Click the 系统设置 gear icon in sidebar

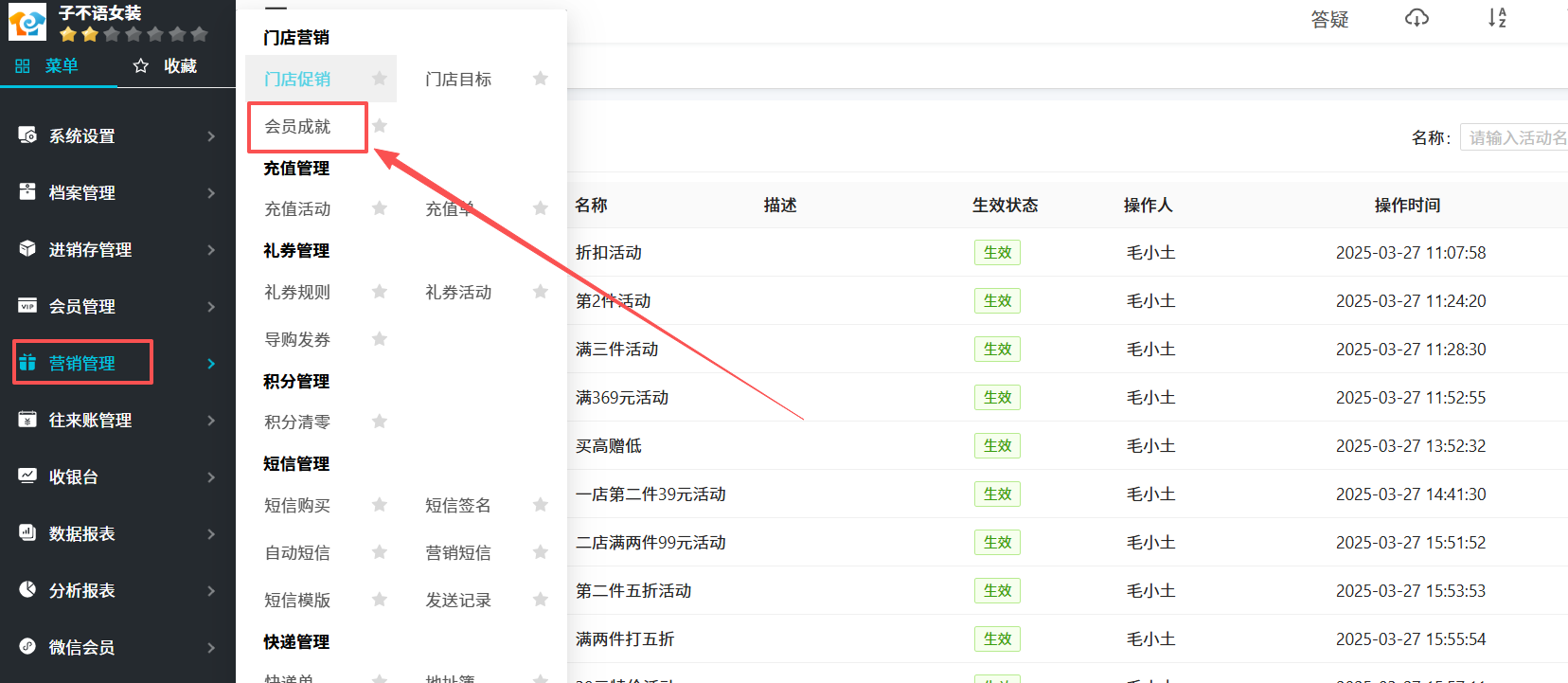tap(27, 135)
